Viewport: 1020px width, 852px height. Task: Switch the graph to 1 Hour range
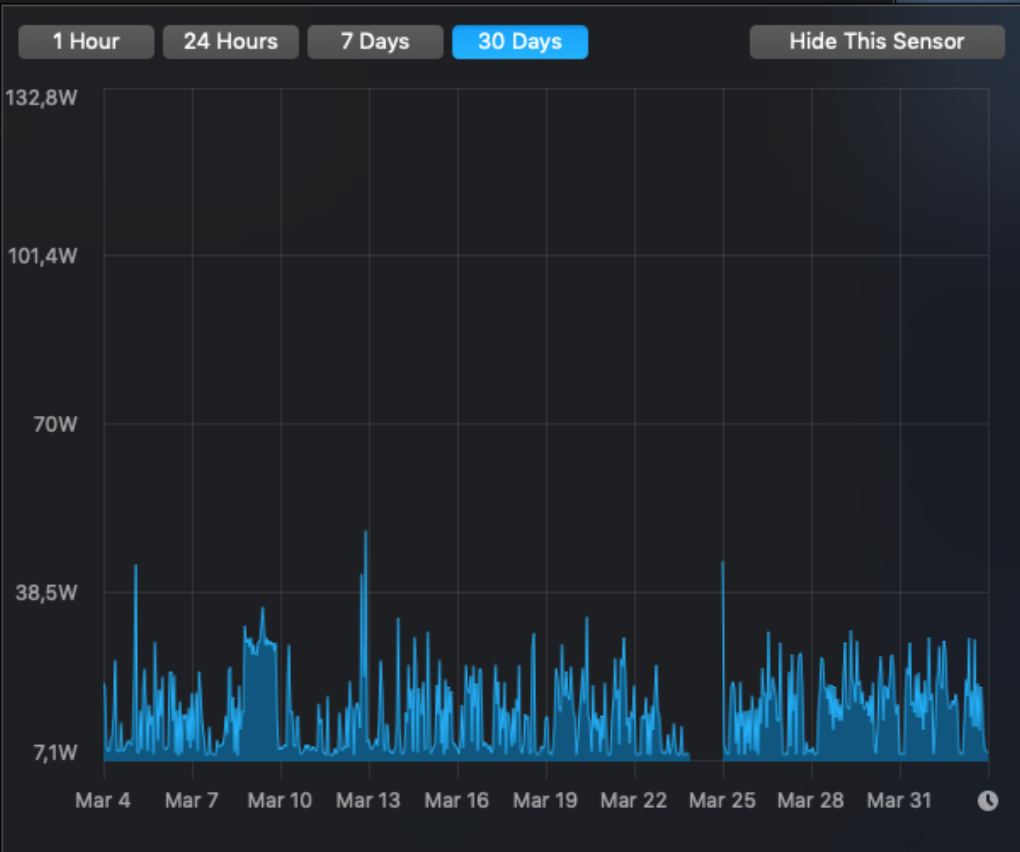tap(86, 42)
